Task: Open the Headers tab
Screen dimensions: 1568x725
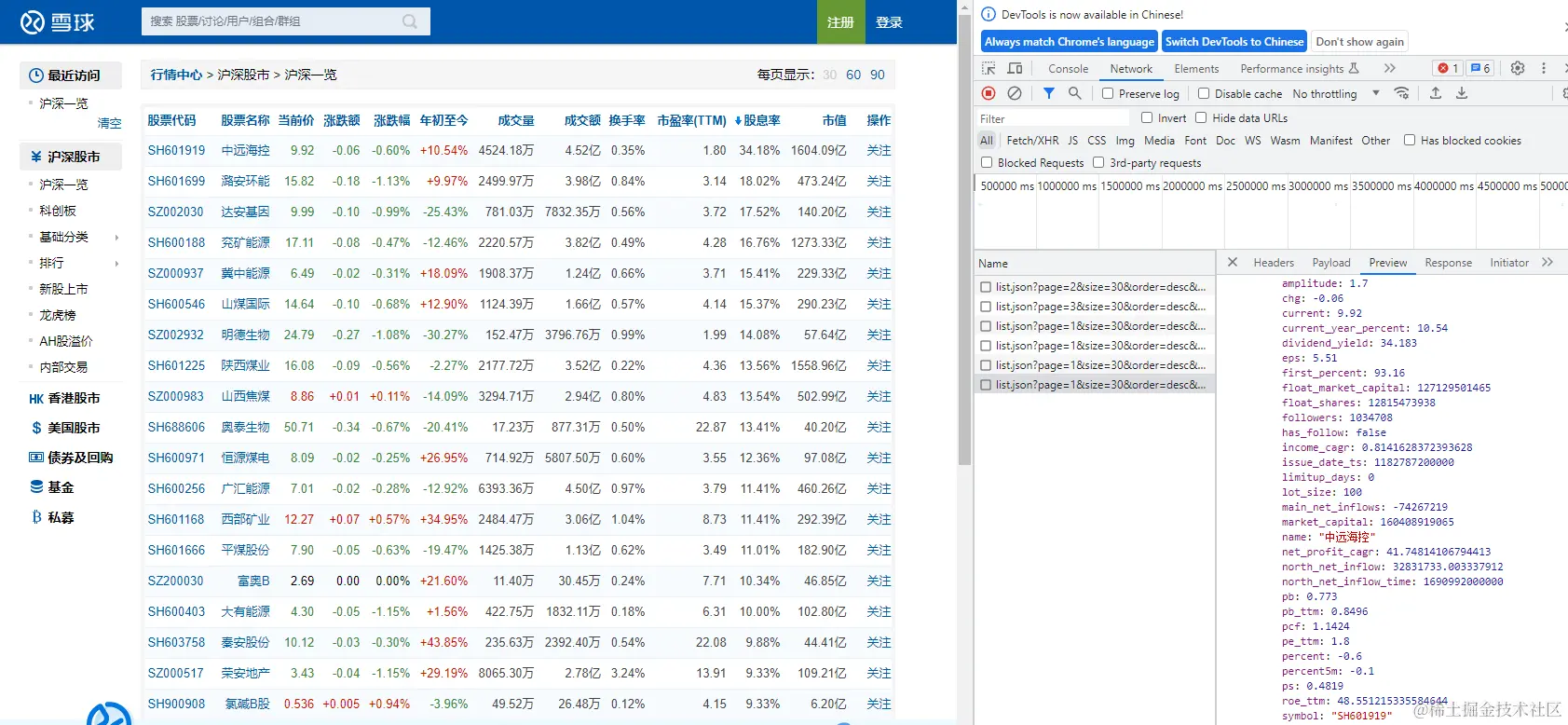Action: tap(1274, 263)
